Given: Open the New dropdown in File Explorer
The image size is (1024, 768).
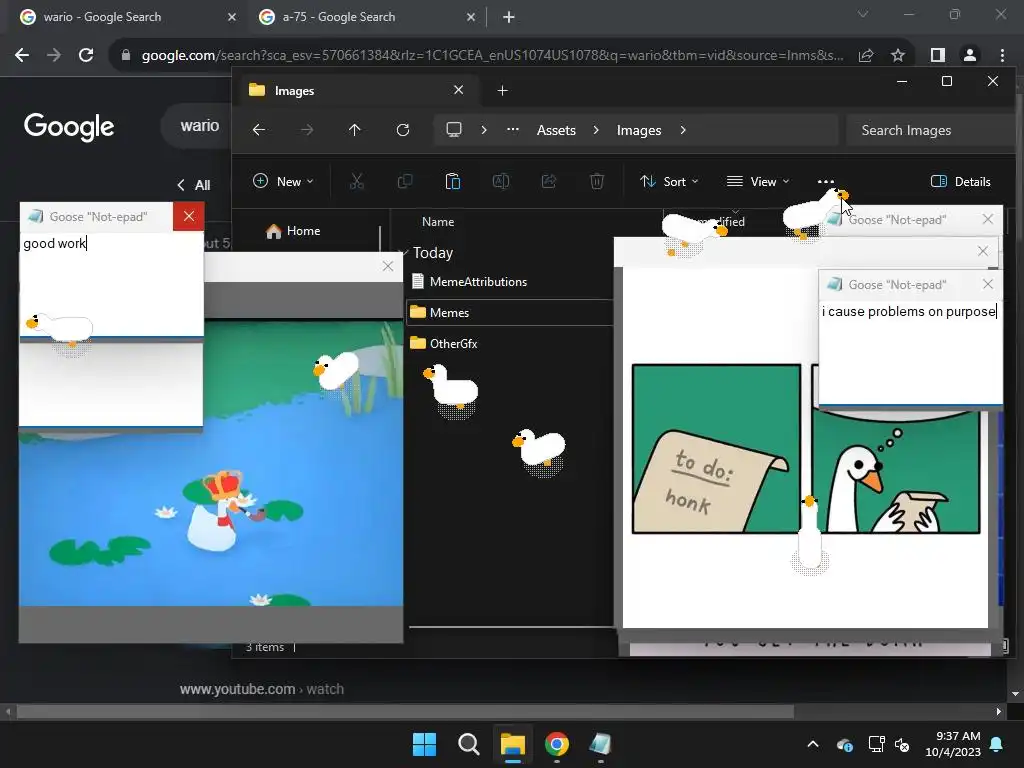Looking at the screenshot, I should (283, 182).
